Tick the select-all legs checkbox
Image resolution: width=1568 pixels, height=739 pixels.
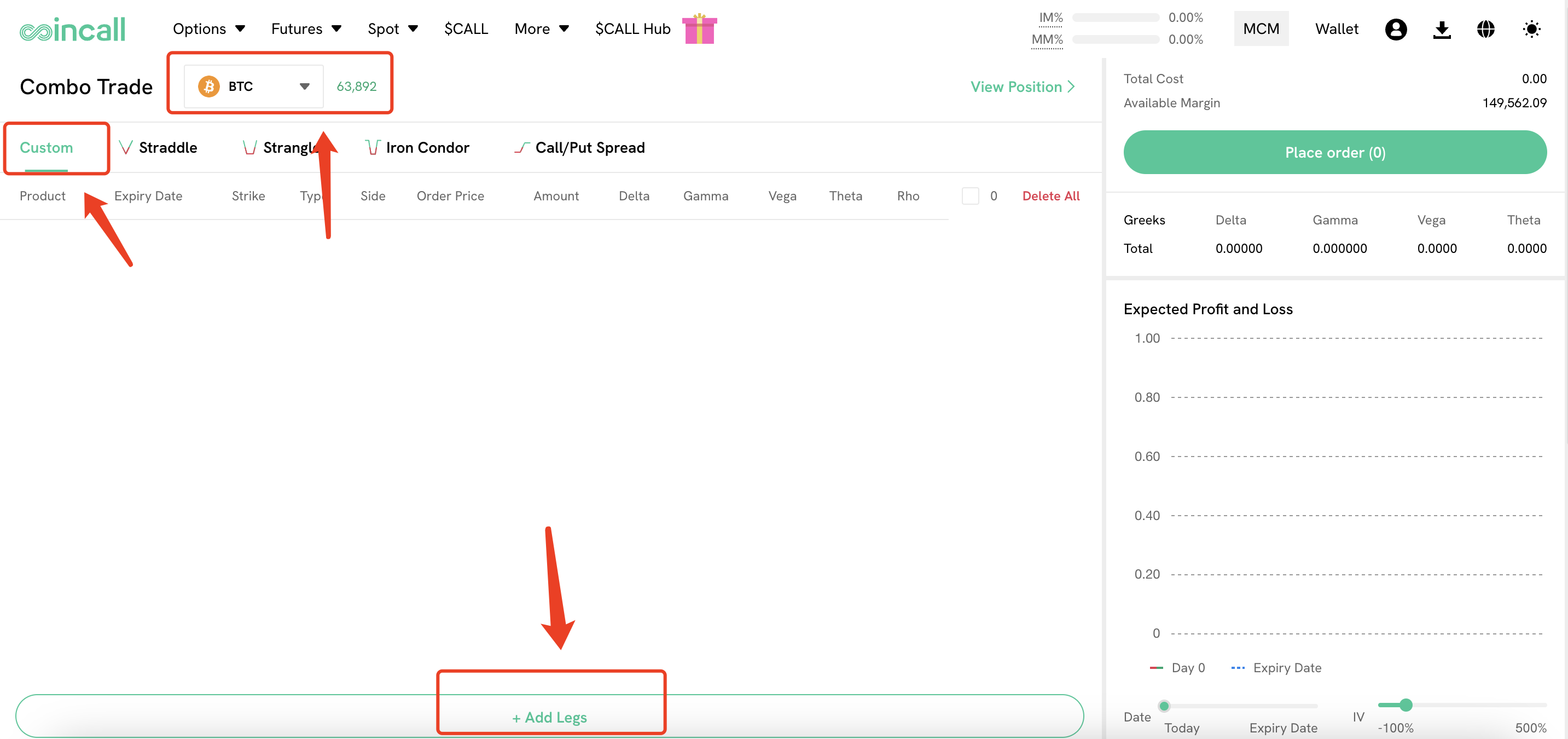(x=970, y=196)
